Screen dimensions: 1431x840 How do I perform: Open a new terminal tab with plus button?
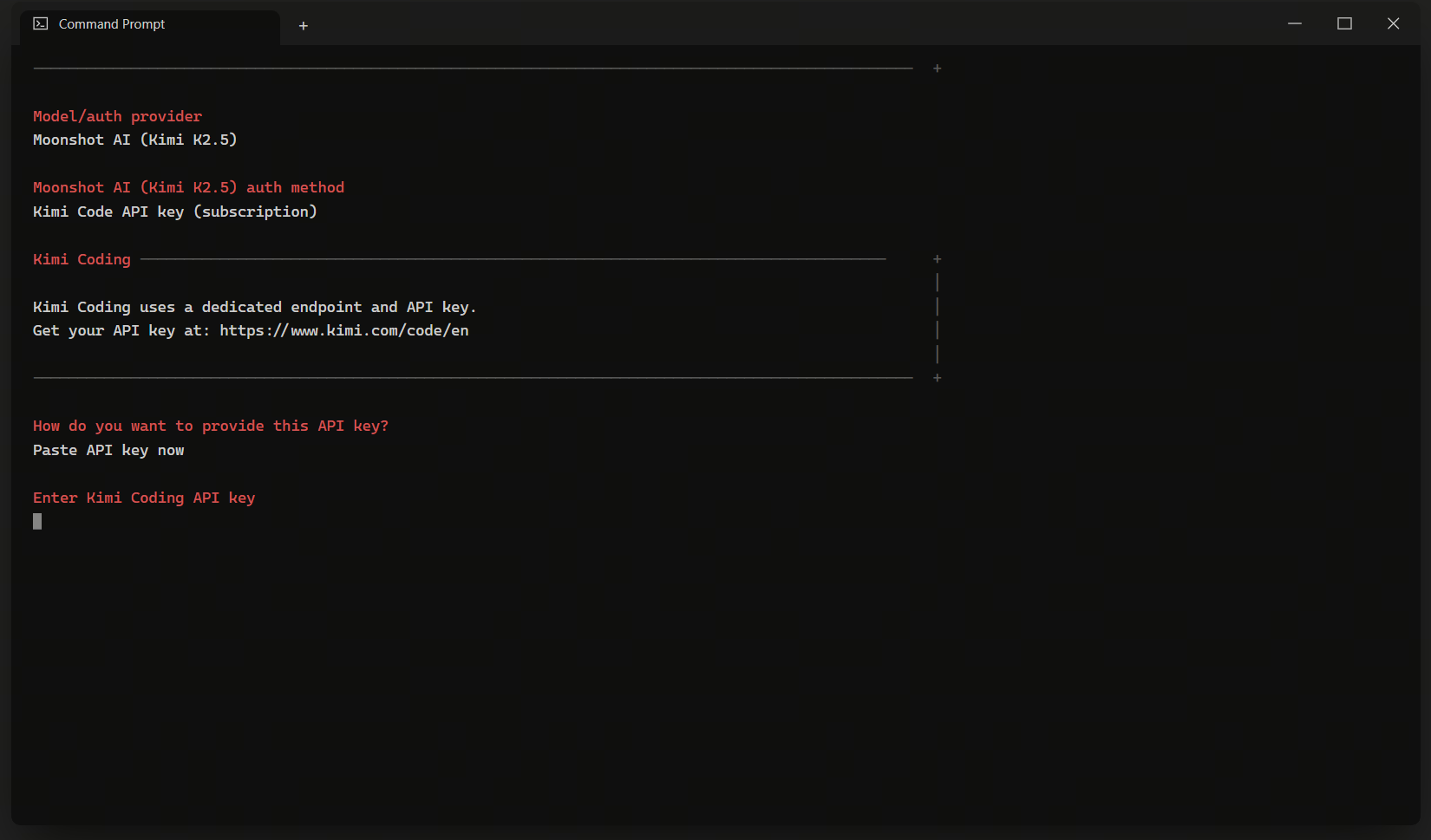click(x=303, y=26)
